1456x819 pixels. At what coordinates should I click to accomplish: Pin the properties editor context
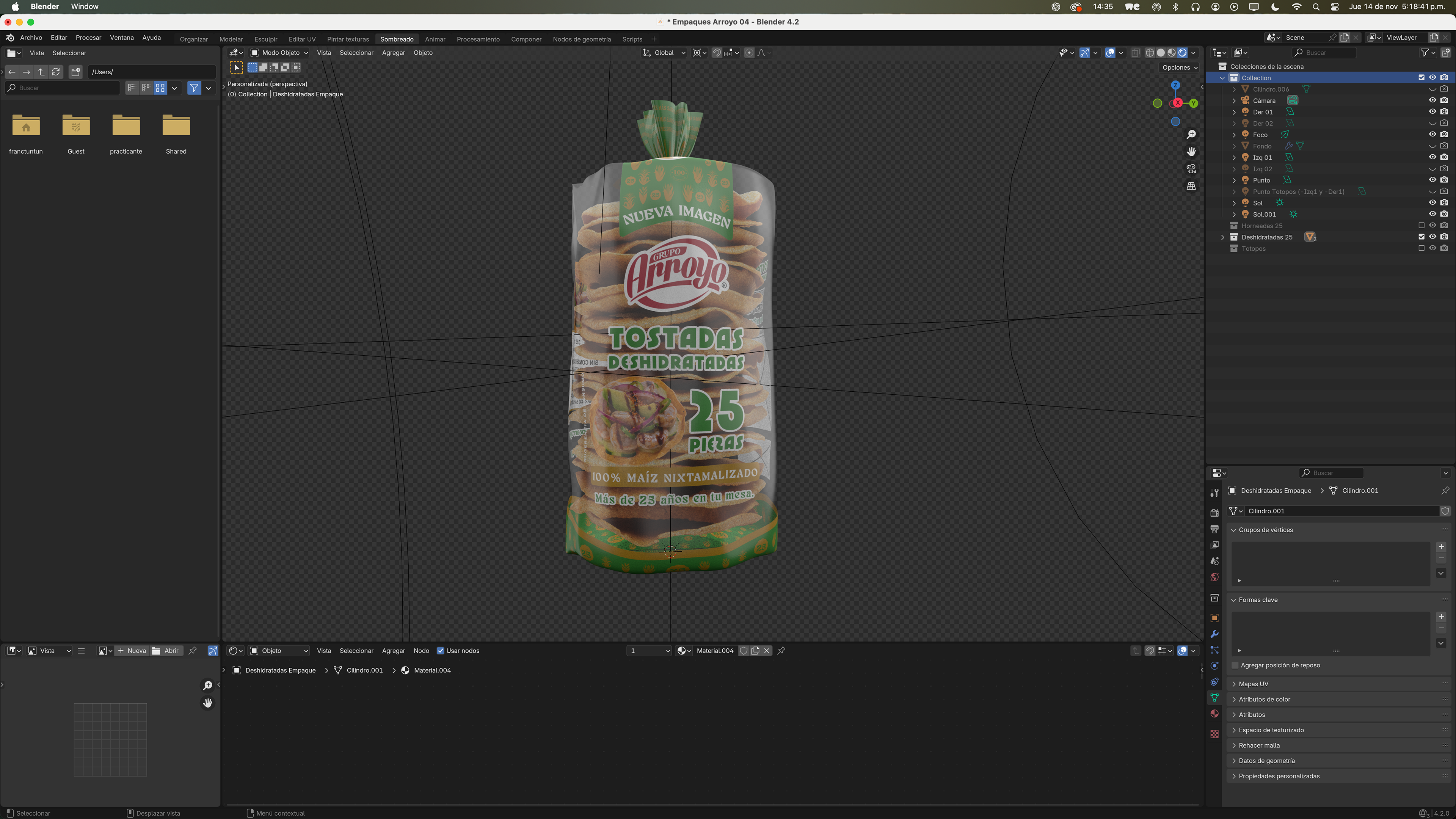(x=1445, y=491)
